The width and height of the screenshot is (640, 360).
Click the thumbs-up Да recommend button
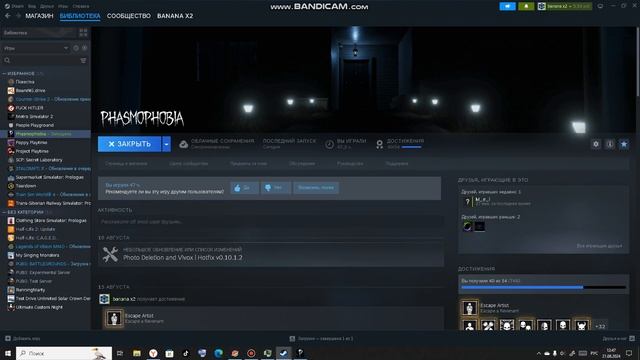[x=244, y=188]
